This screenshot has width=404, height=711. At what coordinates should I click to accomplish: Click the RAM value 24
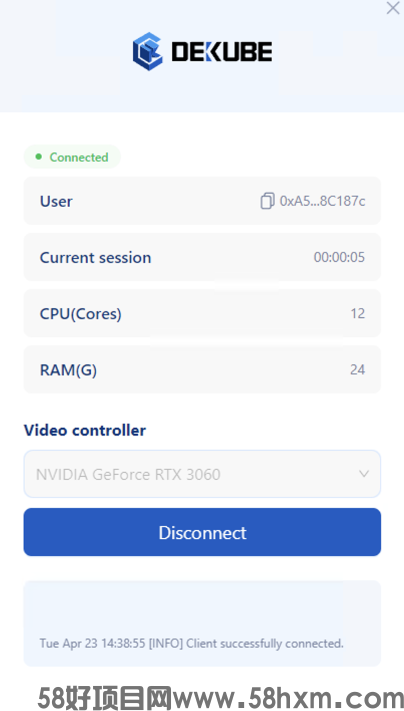(357, 370)
